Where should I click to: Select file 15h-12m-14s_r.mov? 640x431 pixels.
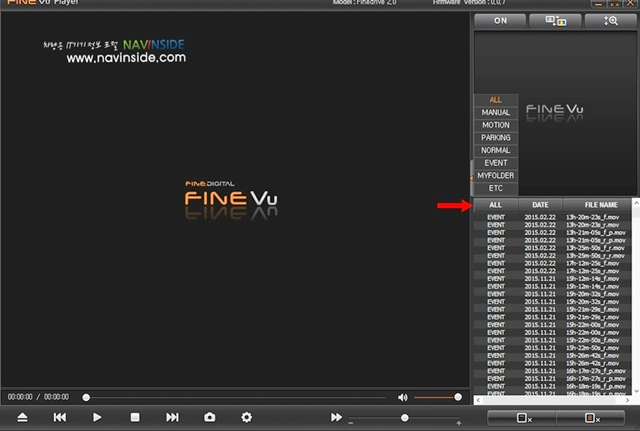[x=553, y=287]
